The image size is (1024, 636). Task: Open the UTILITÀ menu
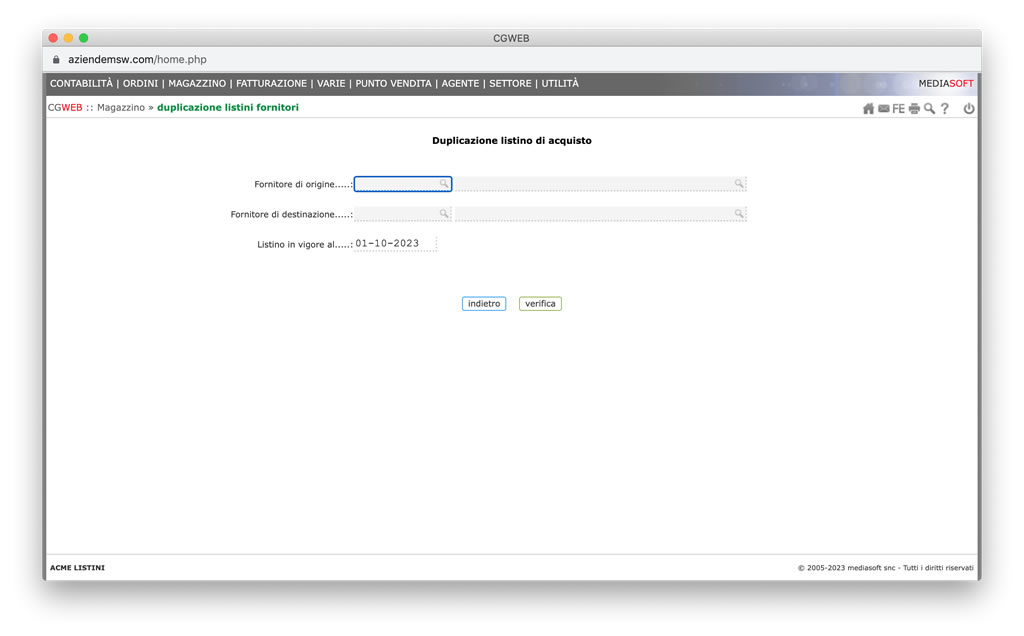[x=560, y=84]
